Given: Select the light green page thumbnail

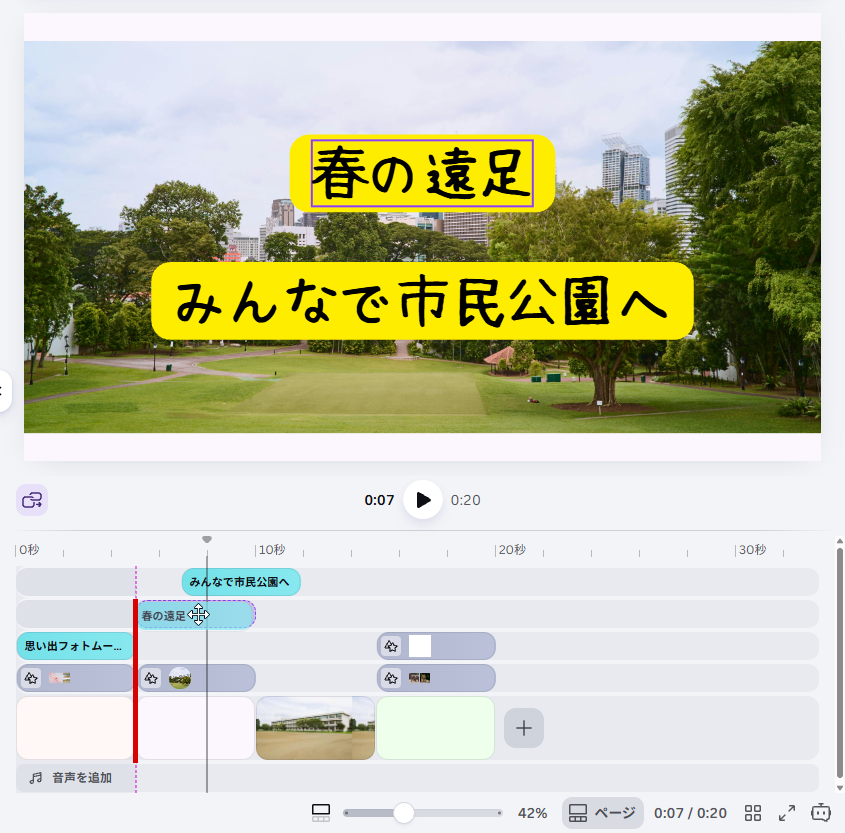Looking at the screenshot, I should tap(435, 728).
